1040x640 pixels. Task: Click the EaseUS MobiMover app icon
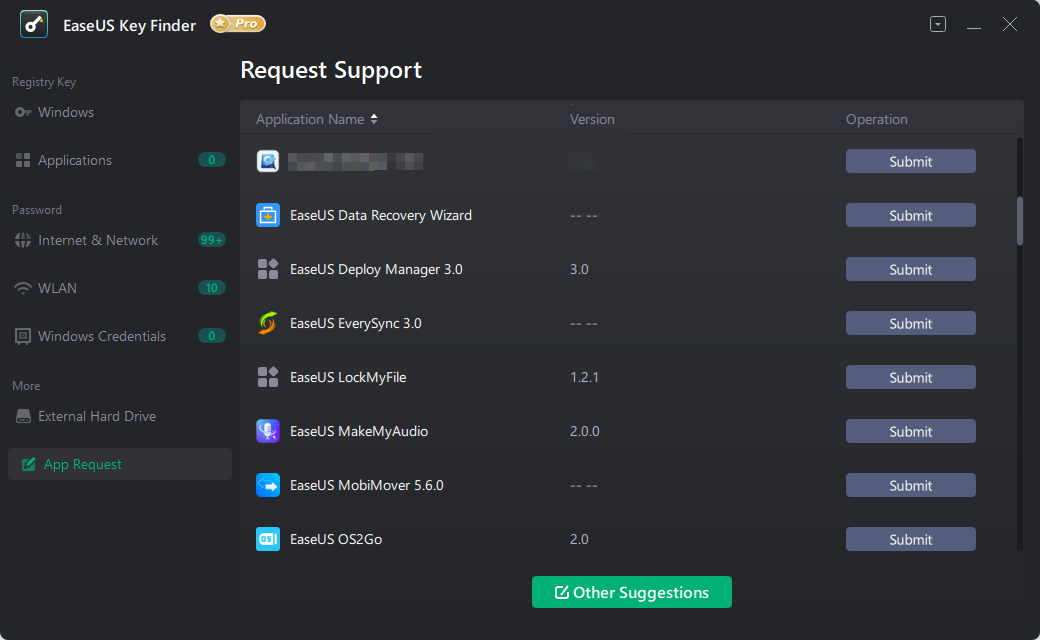pyautogui.click(x=268, y=485)
